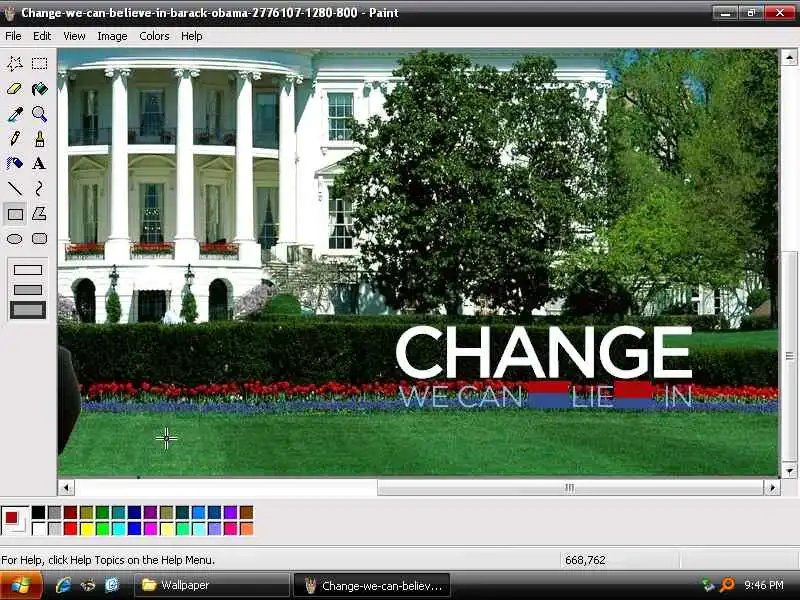Viewport: 800px width, 600px height.
Task: Select the pale yellow palette color
Action: coord(166,529)
